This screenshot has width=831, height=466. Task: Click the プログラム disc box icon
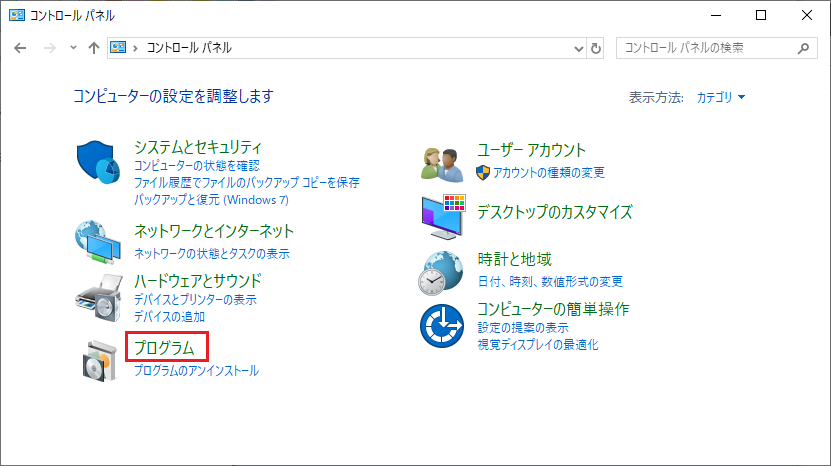point(100,361)
